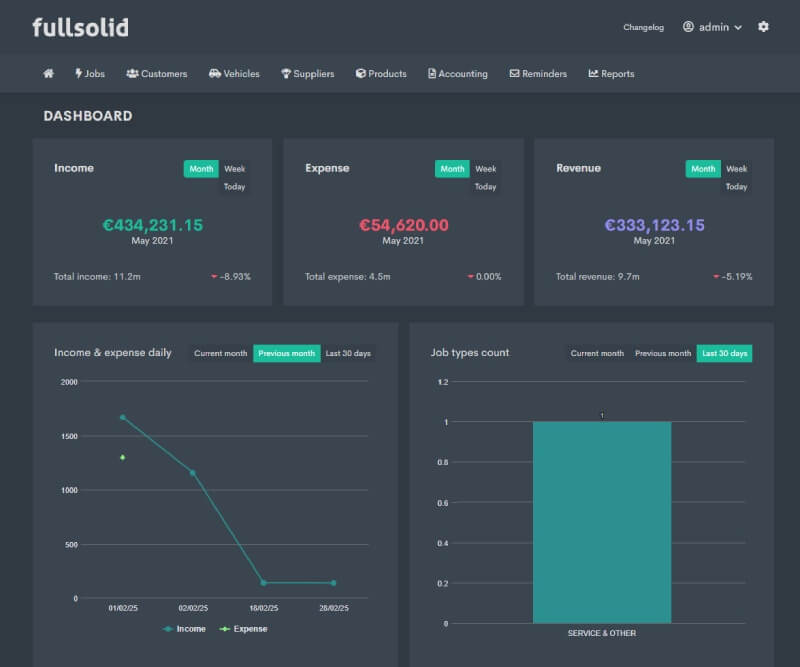Open the settings gear icon
800x667 pixels.
pos(764,27)
